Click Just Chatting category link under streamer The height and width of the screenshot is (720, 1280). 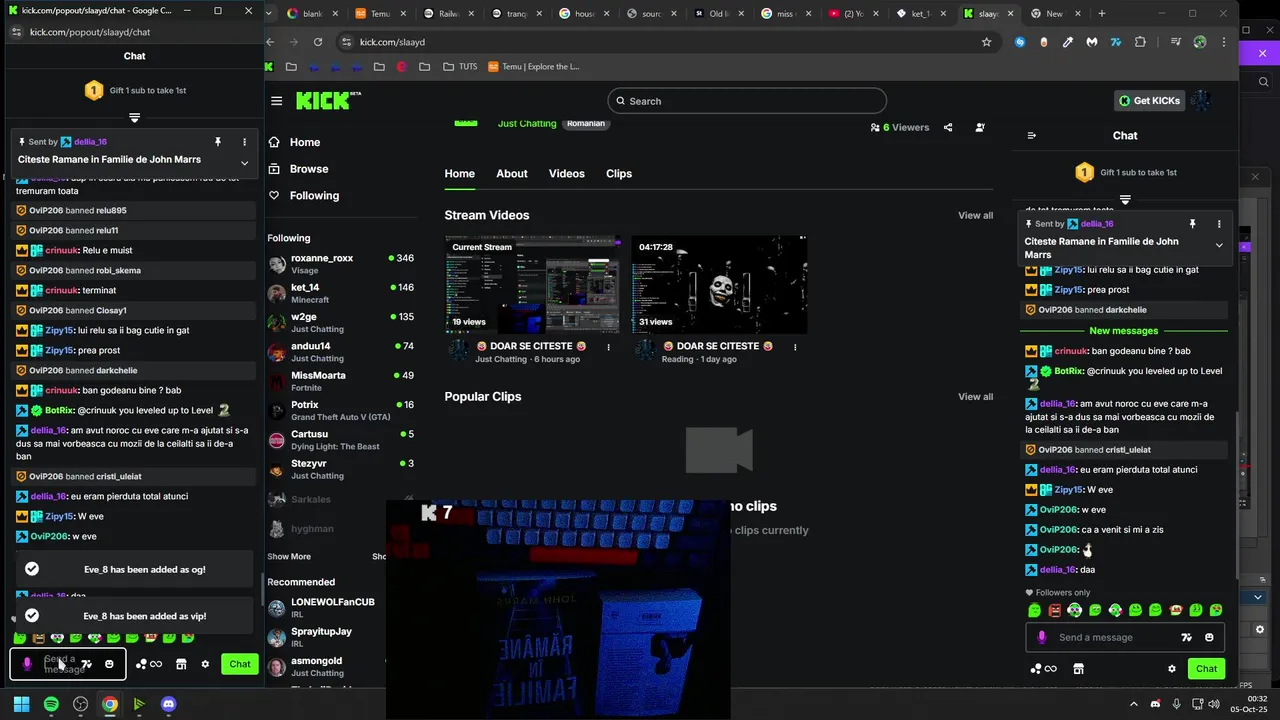click(527, 124)
